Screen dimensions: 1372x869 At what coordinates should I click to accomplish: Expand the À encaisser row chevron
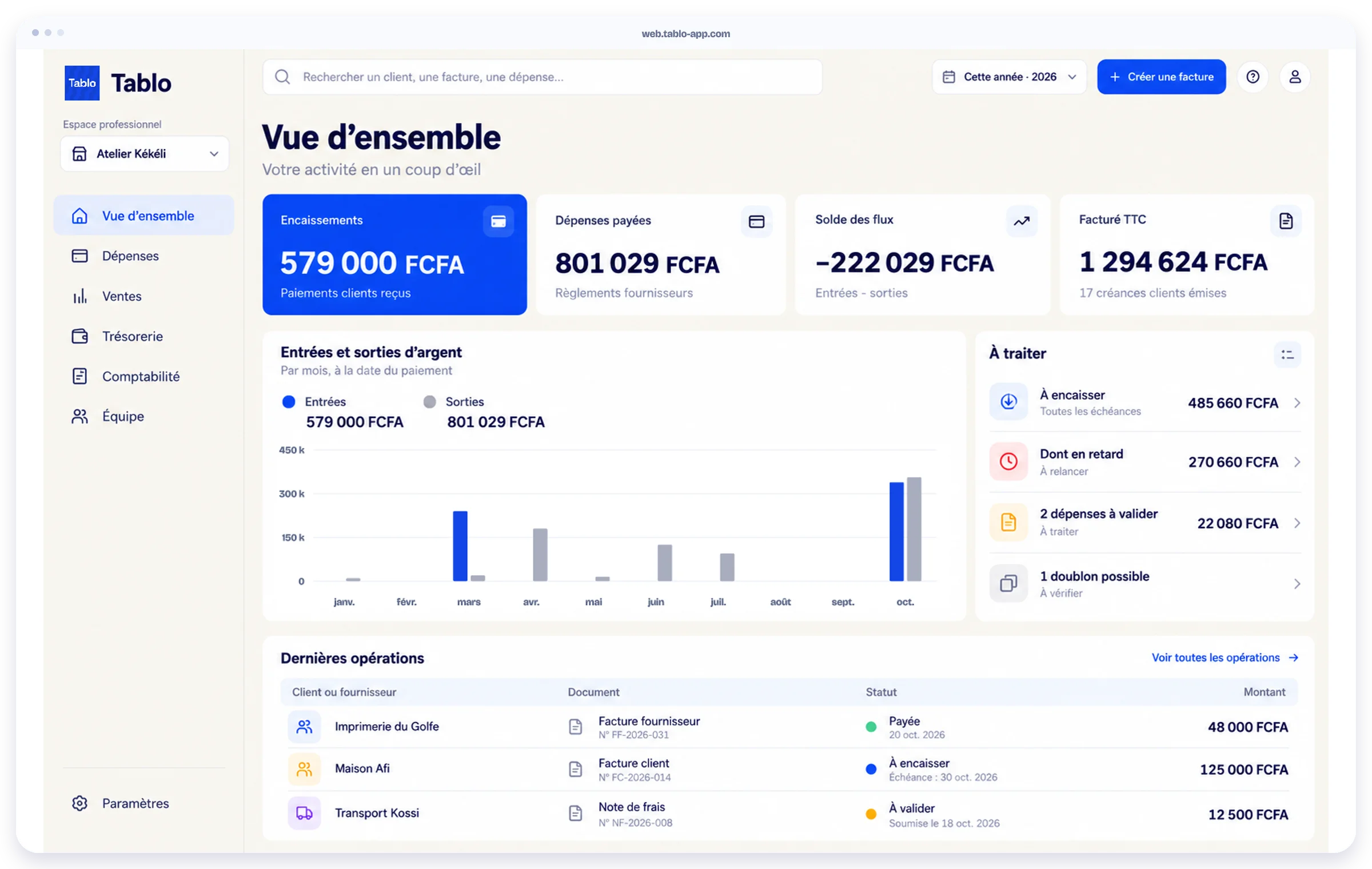point(1297,402)
